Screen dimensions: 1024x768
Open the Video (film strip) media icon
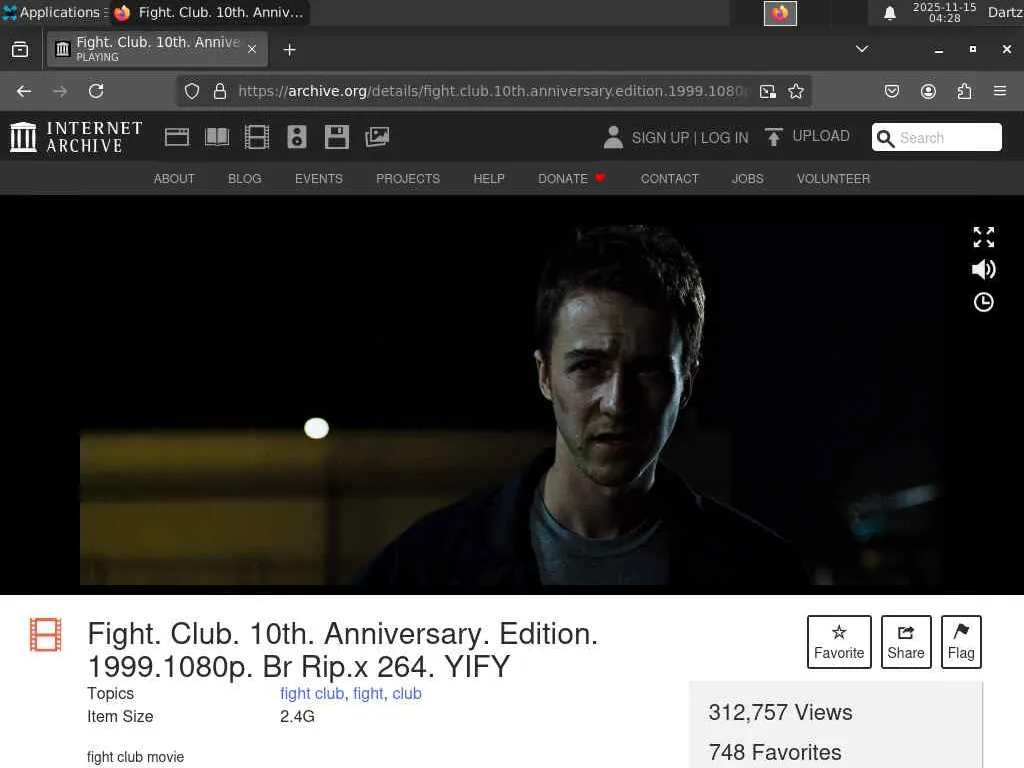(x=257, y=137)
